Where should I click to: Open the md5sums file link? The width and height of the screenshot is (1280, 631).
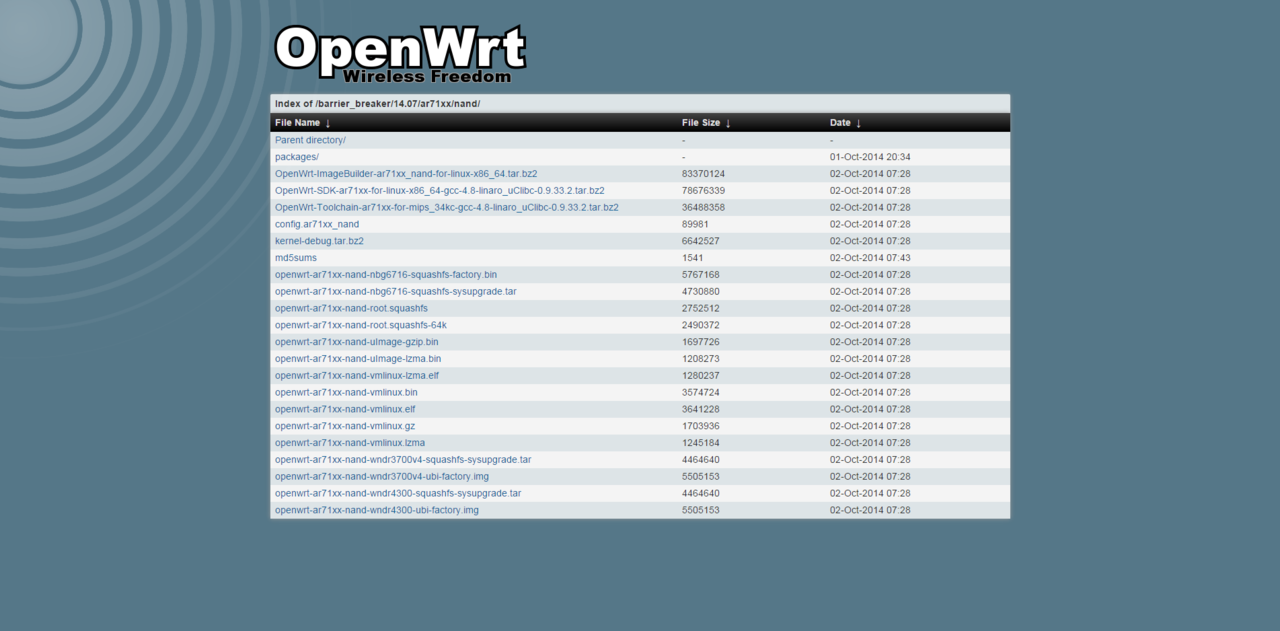(296, 258)
